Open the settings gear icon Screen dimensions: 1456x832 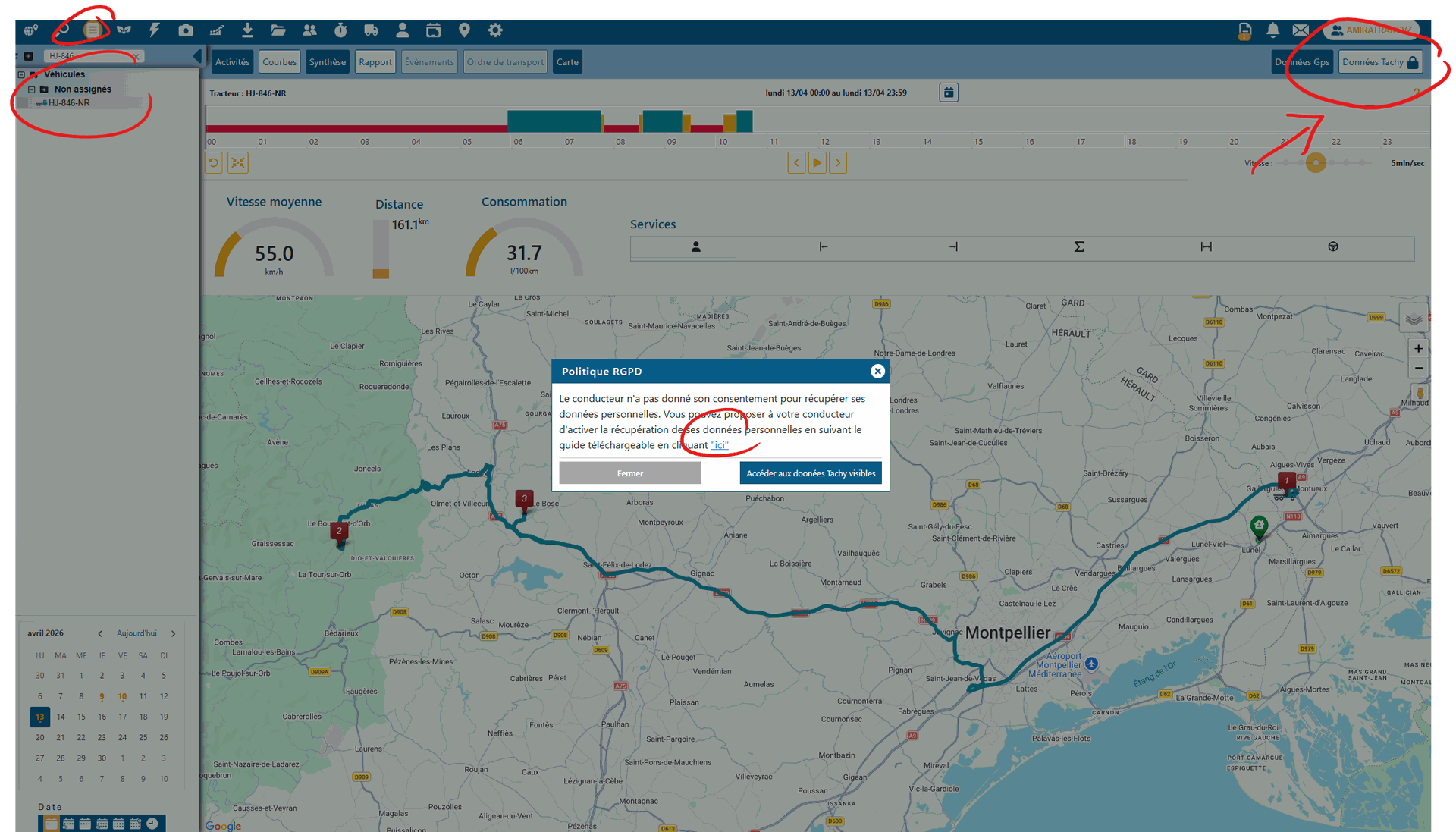(495, 30)
